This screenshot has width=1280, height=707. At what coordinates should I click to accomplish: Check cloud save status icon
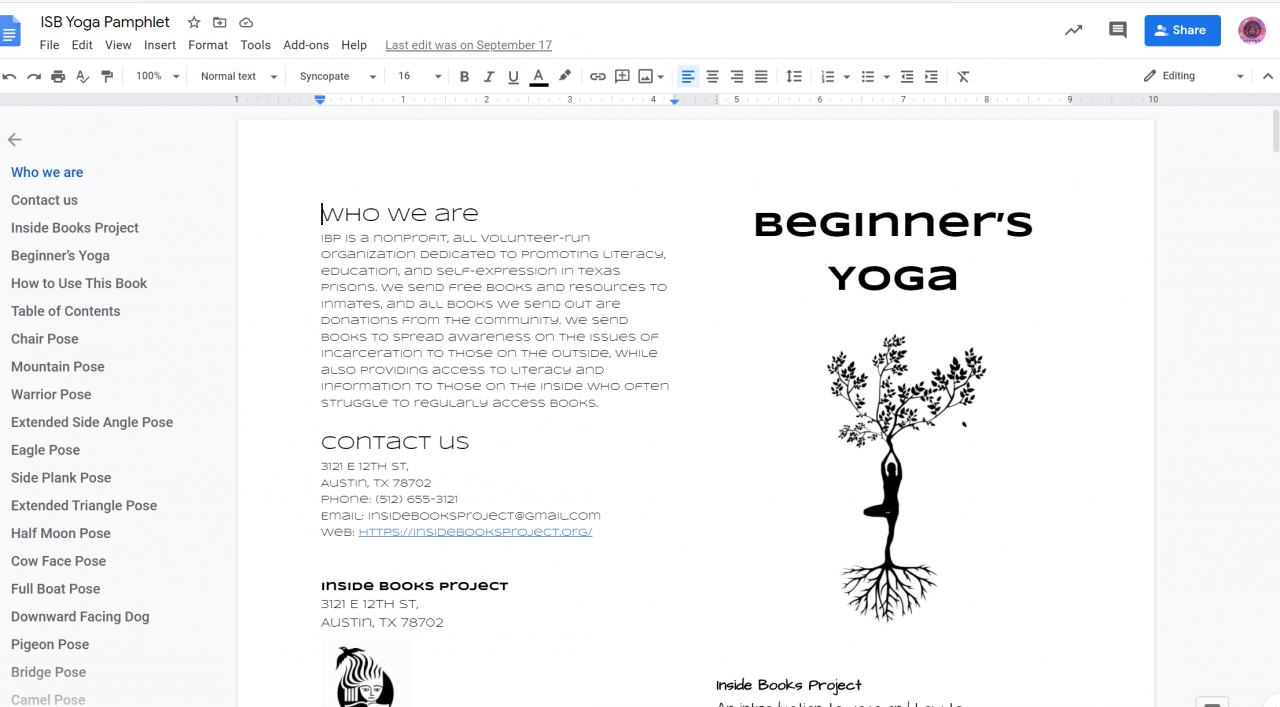click(x=246, y=22)
